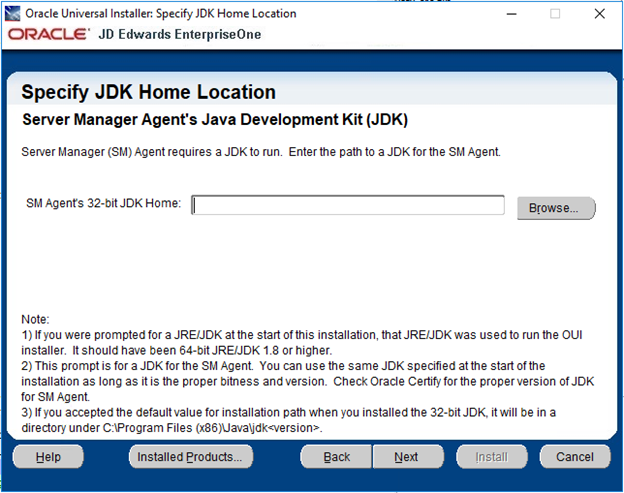Screen dimensions: 624x493
Task: Go Back to previous installer step
Action: [x=336, y=457]
